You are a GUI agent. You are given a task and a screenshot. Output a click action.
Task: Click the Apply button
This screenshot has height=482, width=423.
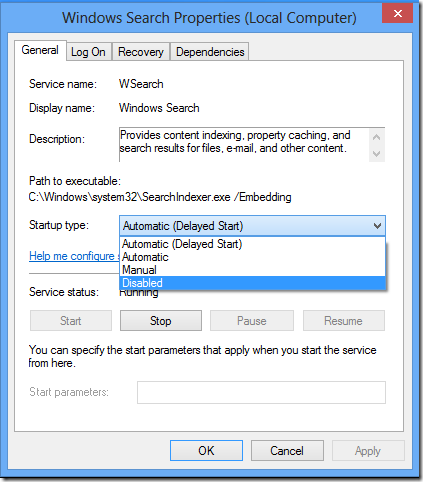368,451
